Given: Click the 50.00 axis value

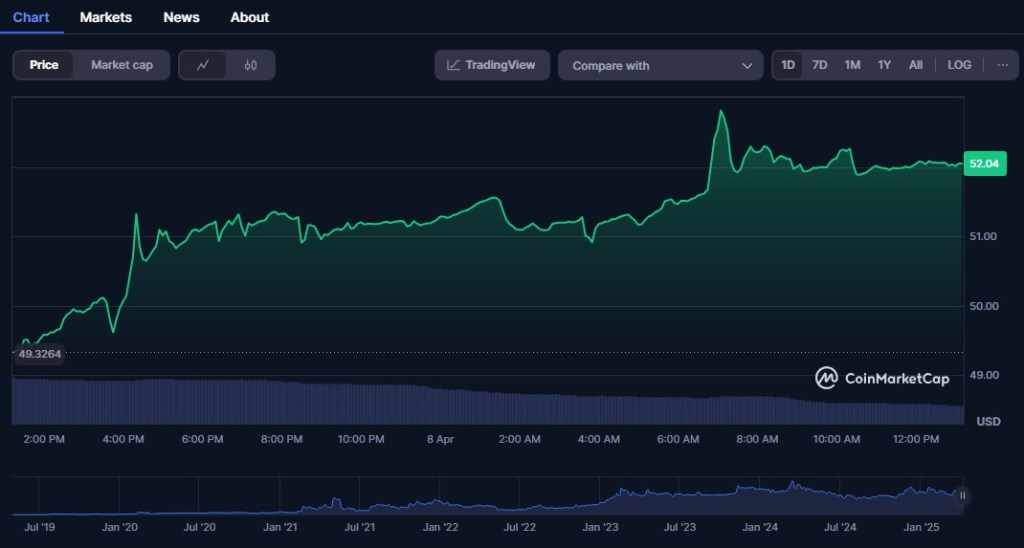Looking at the screenshot, I should (983, 306).
